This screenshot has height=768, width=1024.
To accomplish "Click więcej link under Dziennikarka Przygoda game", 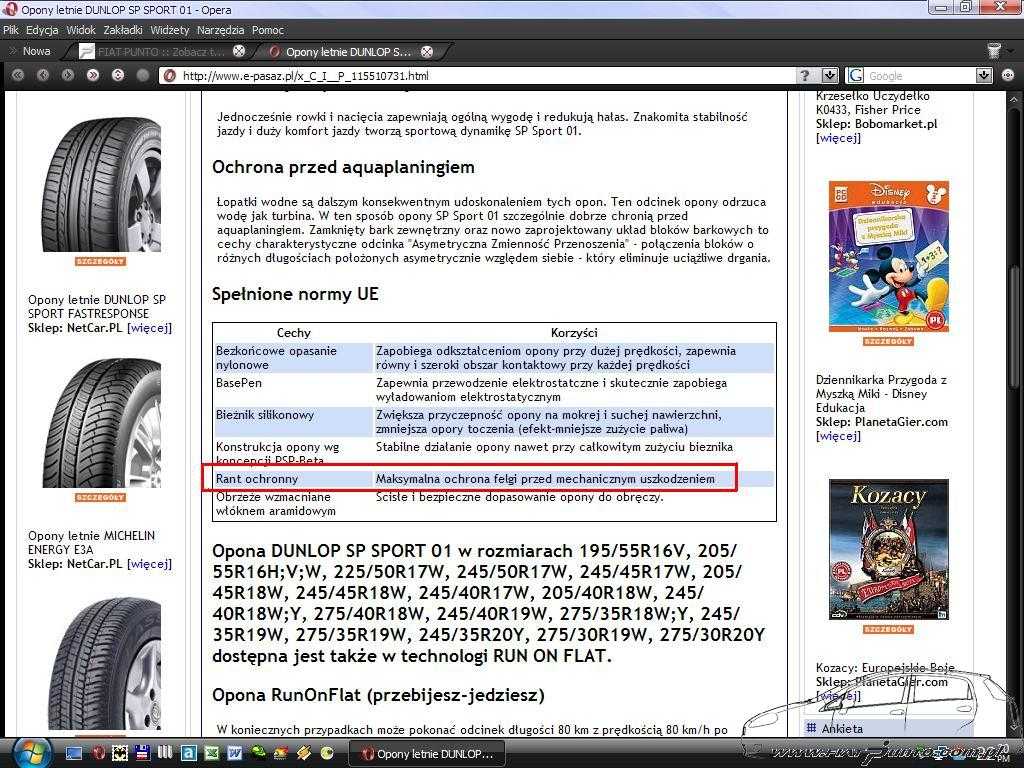I will pos(838,436).
